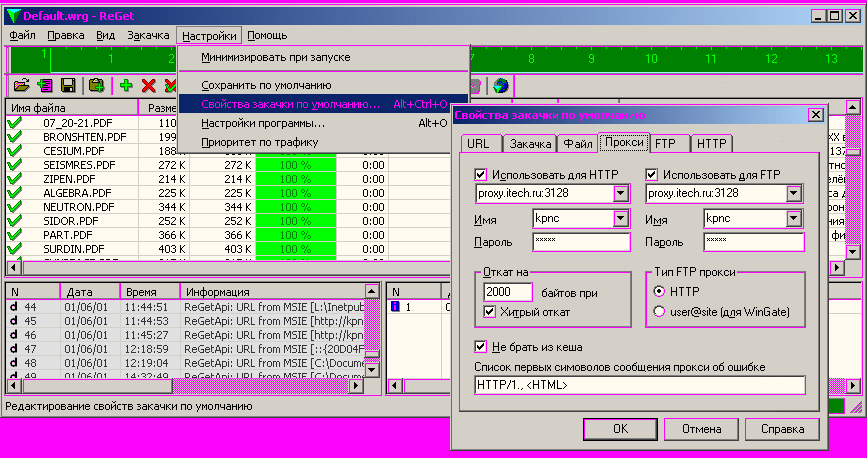Open the HTTP proxy address dropdown
The image size is (867, 458).
(621, 194)
